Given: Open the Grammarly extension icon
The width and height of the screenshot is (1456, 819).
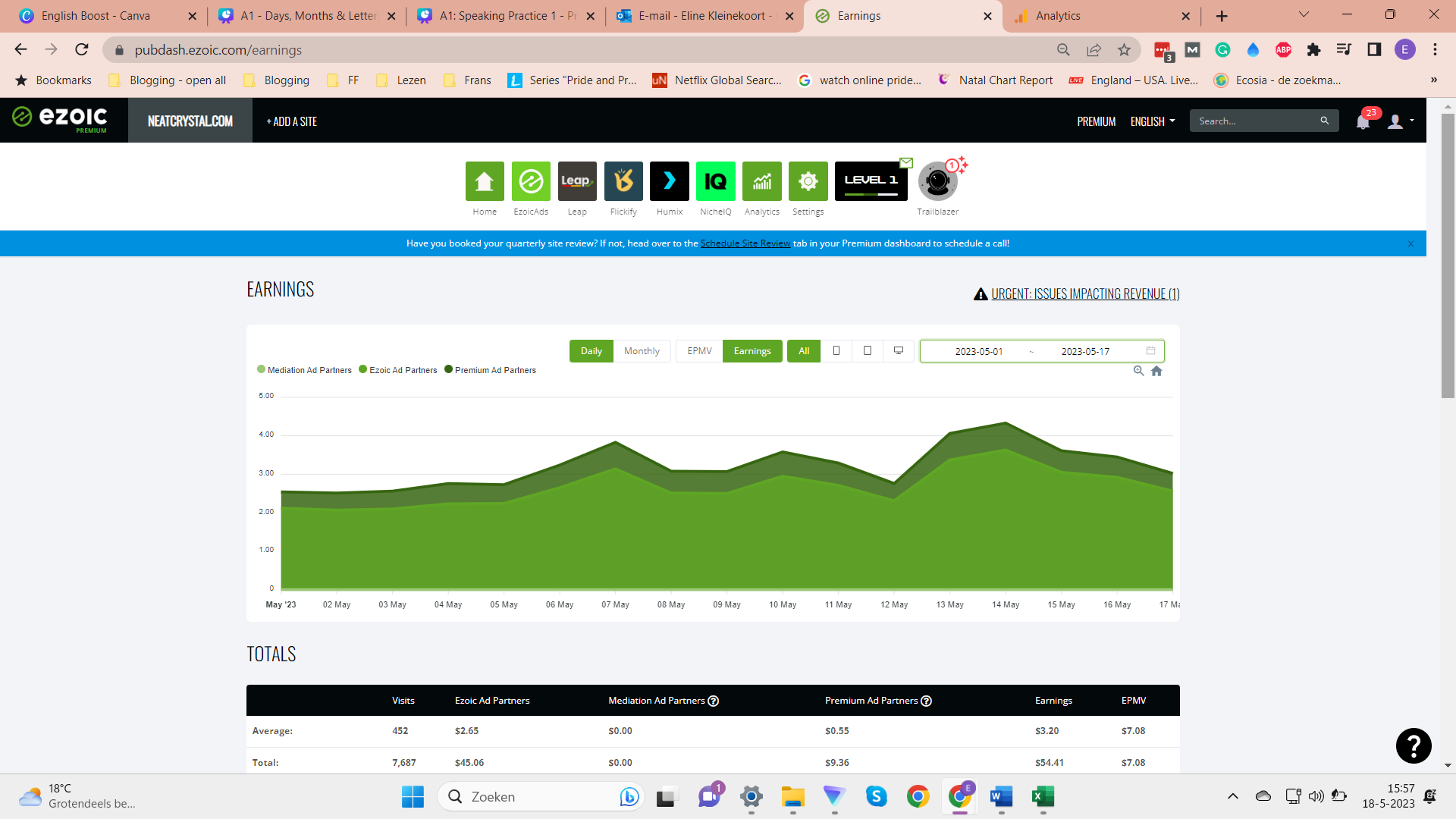Looking at the screenshot, I should [1222, 50].
